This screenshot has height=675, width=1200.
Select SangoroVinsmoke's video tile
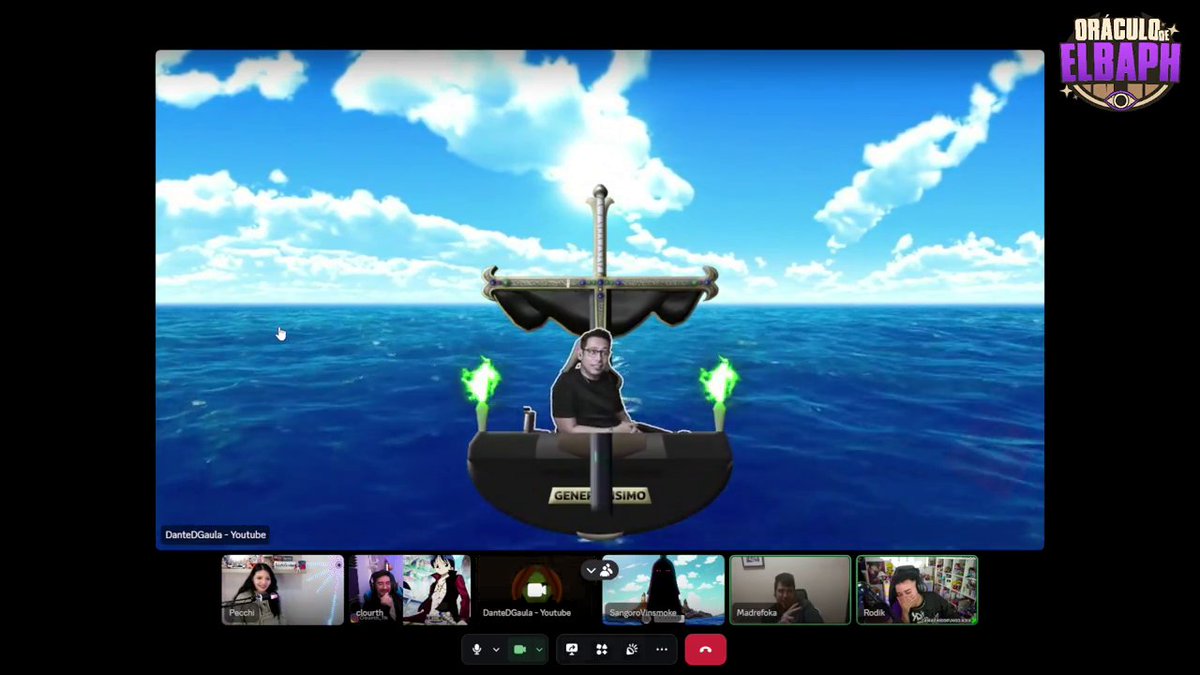point(663,590)
